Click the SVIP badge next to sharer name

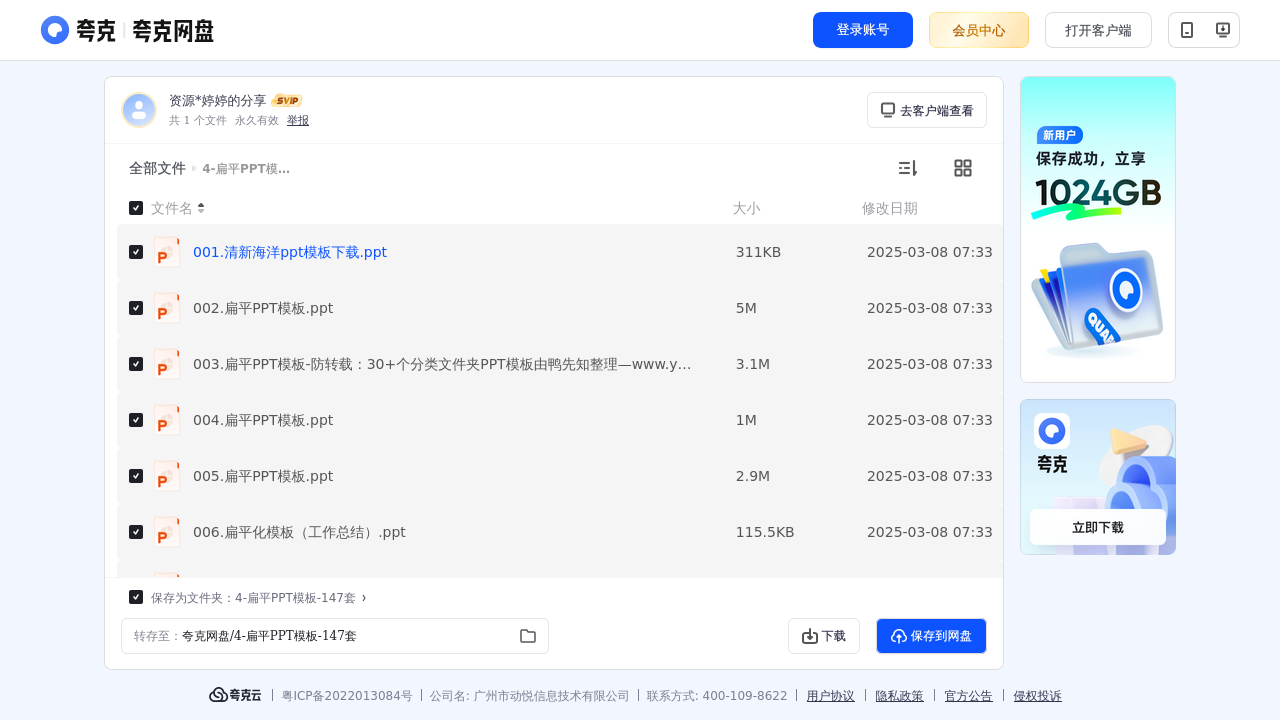287,100
